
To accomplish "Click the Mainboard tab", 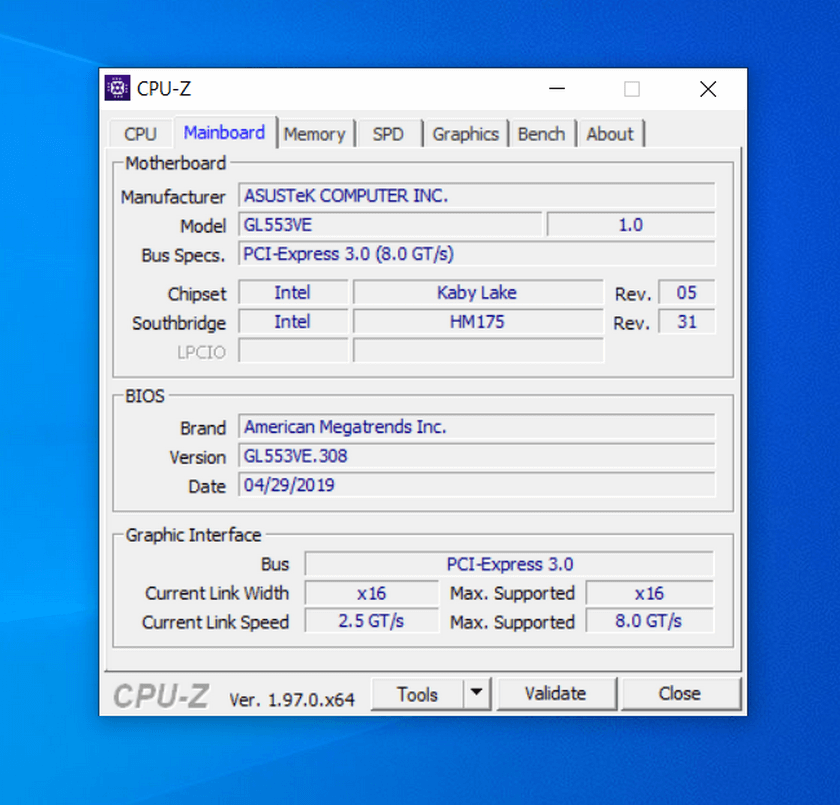I will click(224, 133).
